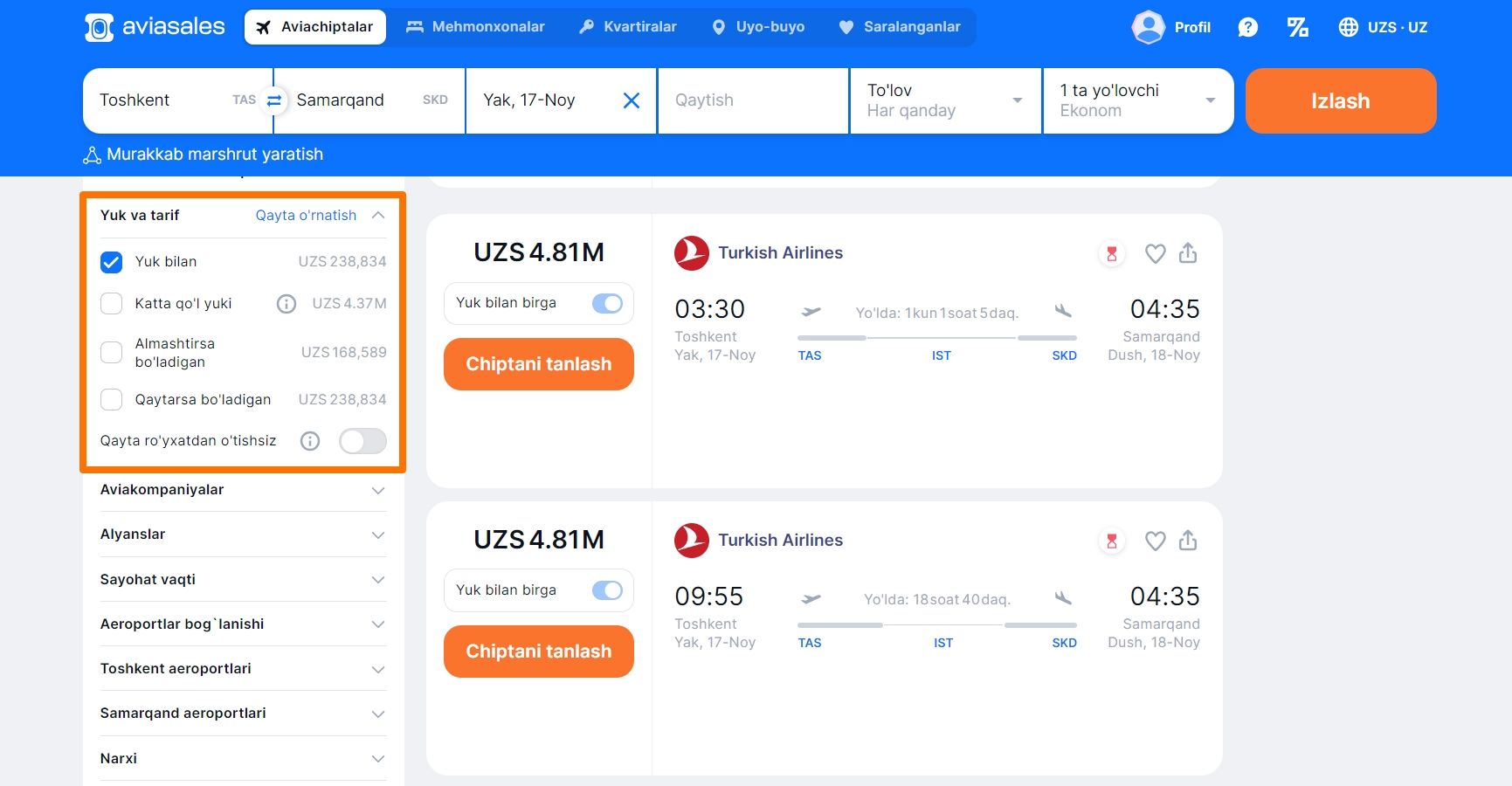
Task: Expand the Narxi filter
Action: click(243, 759)
